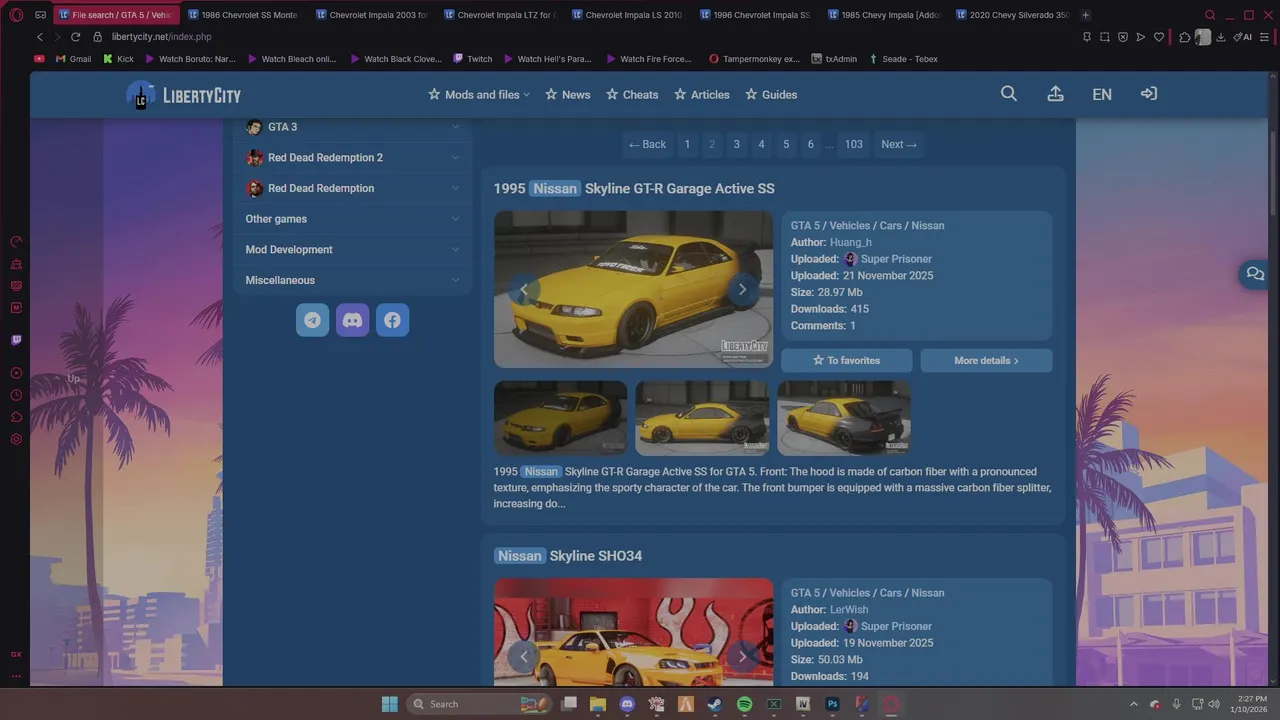The width and height of the screenshot is (1280, 720).
Task: Open File Explorer from the taskbar
Action: [598, 704]
